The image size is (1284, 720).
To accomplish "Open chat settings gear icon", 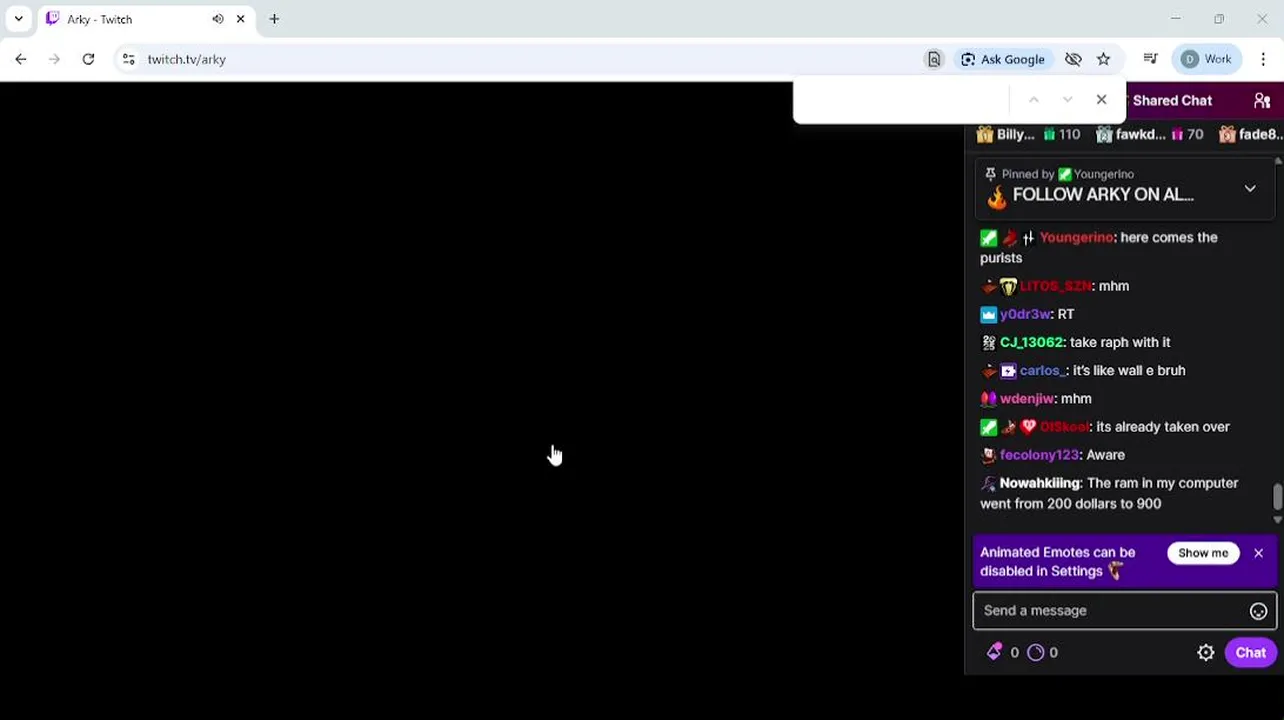I will (1206, 653).
